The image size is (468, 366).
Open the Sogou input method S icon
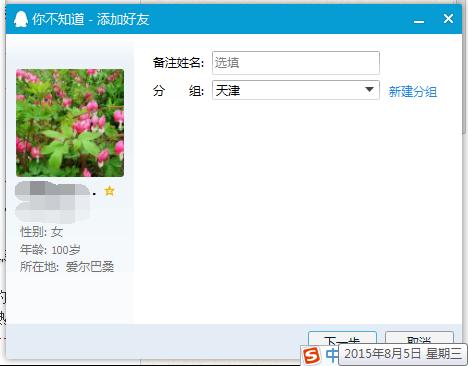click(311, 355)
